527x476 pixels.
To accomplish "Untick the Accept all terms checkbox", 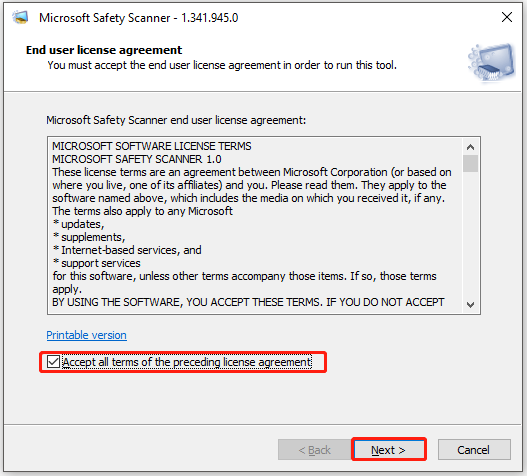I will (53, 362).
